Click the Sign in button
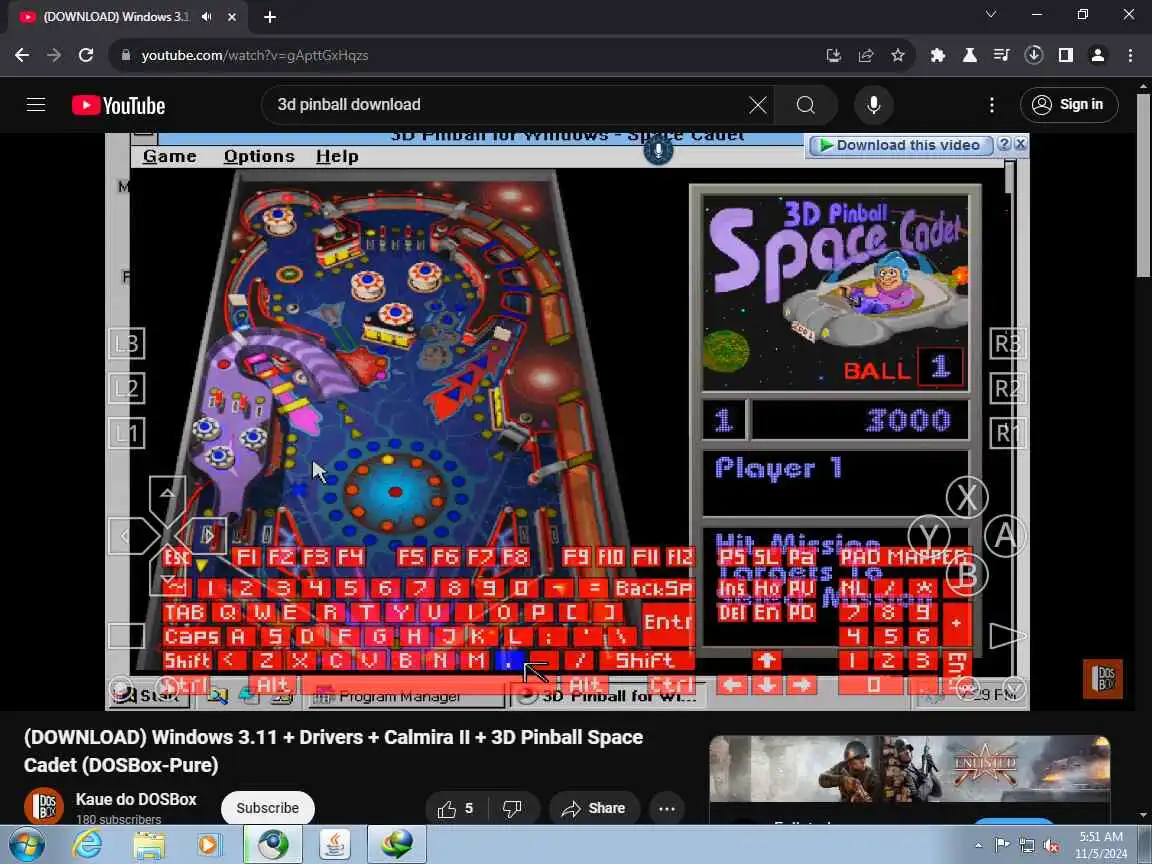Image resolution: width=1152 pixels, height=864 pixels. 1069,105
